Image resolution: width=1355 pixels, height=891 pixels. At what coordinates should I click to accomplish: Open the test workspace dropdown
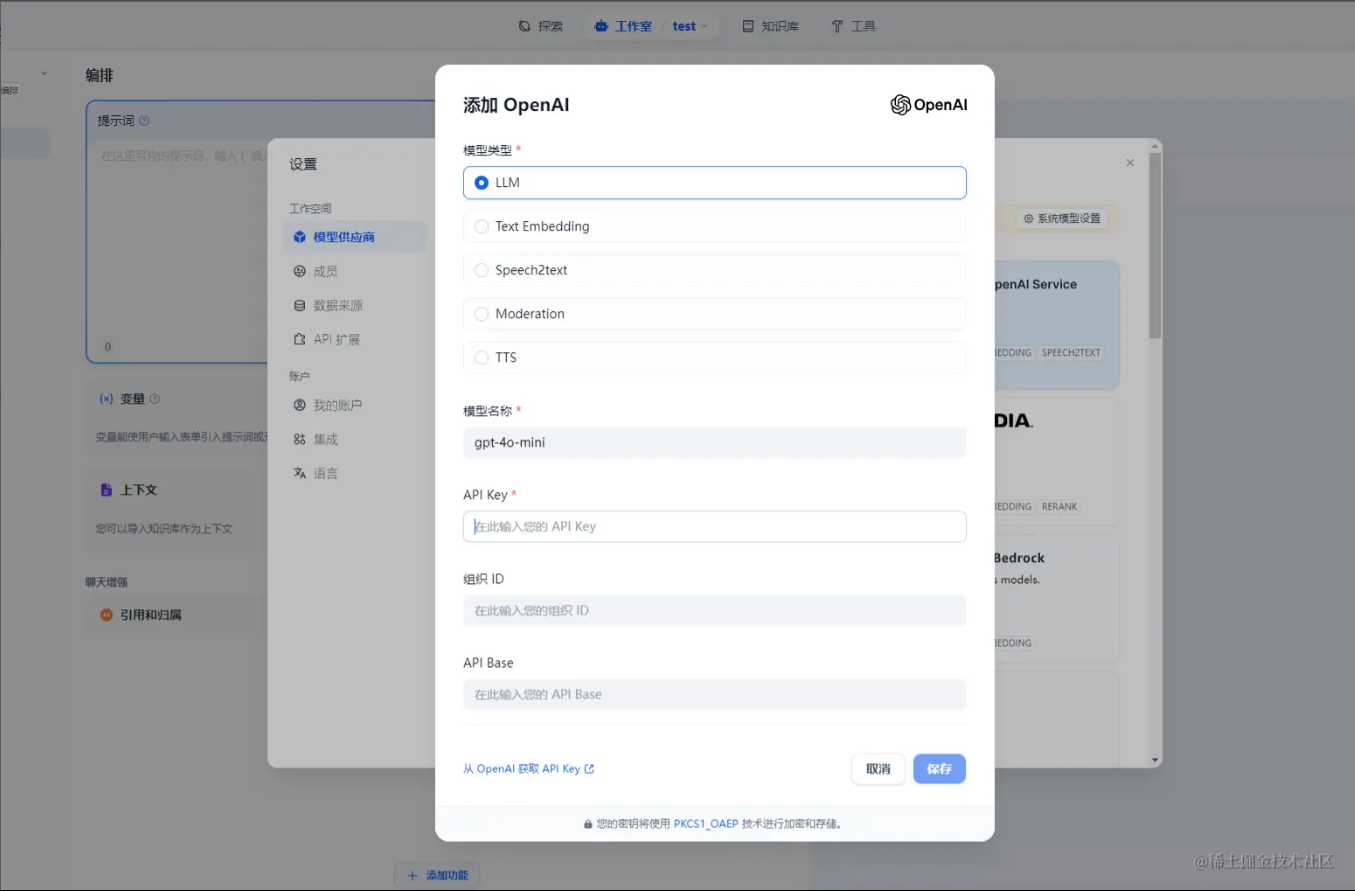690,26
